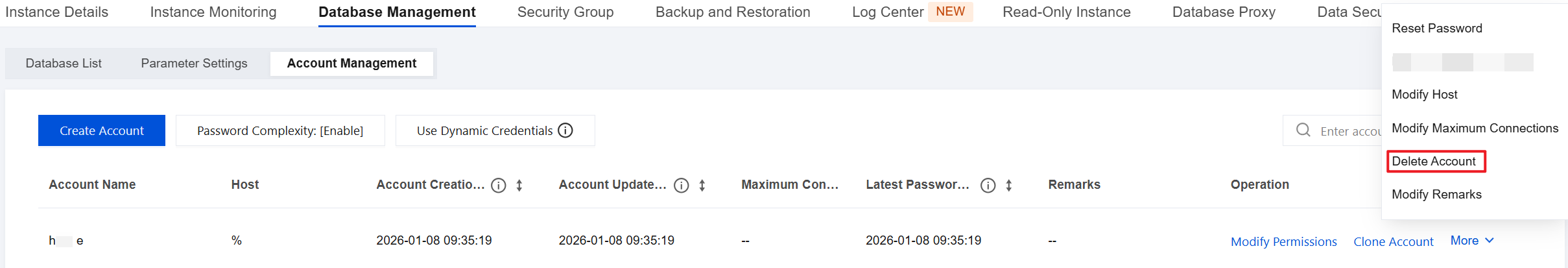Click the Latest Password info icon

pyautogui.click(x=988, y=186)
